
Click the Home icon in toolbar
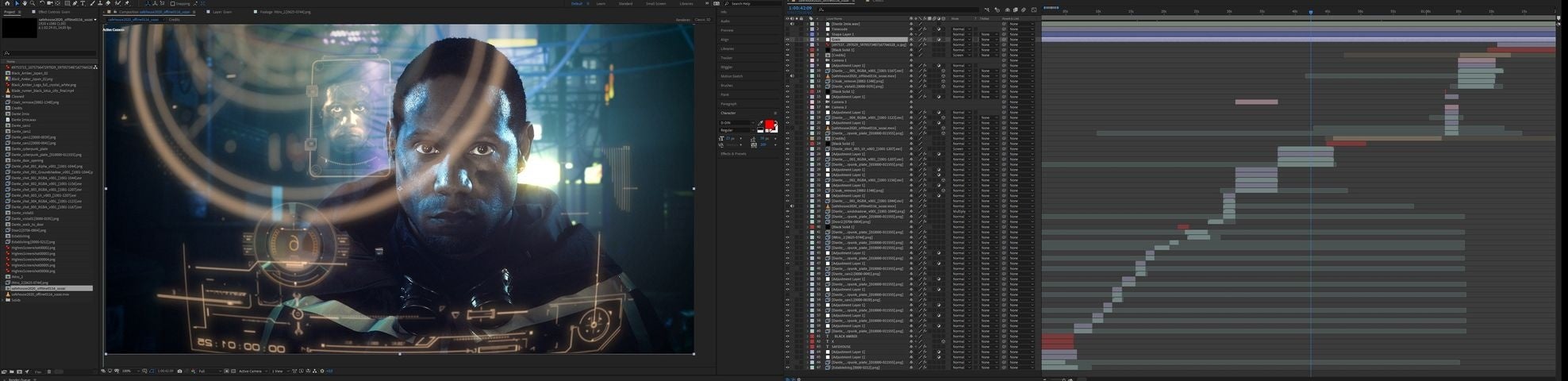6,3
